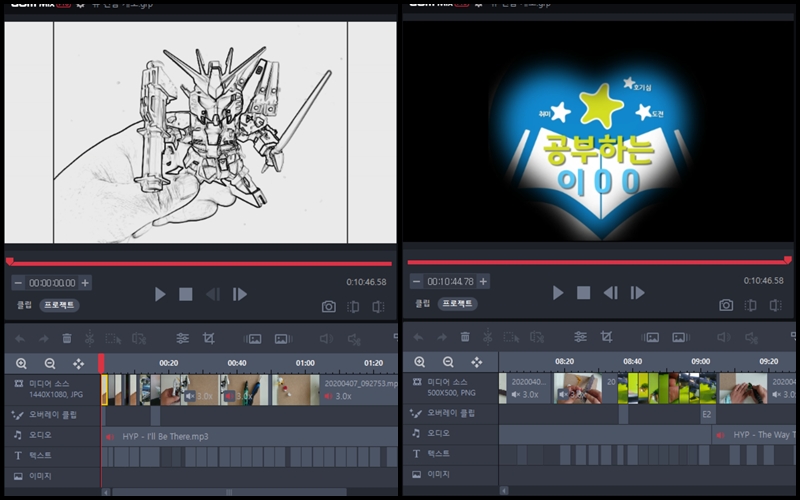Select the 이미지 track header in the right window
The height and width of the screenshot is (500, 800).
point(451,474)
